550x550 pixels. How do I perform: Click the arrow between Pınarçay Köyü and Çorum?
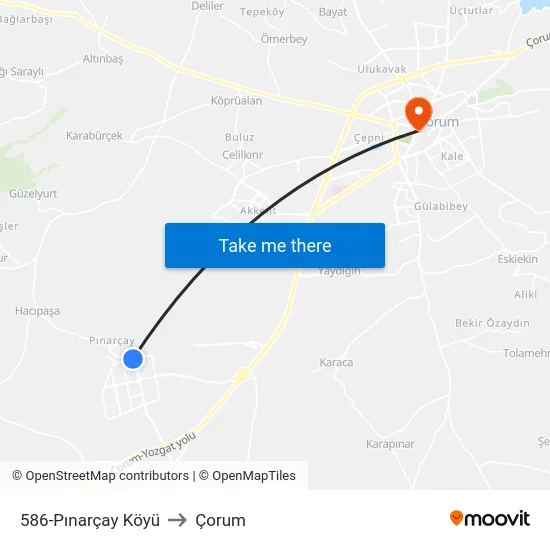click(x=177, y=520)
